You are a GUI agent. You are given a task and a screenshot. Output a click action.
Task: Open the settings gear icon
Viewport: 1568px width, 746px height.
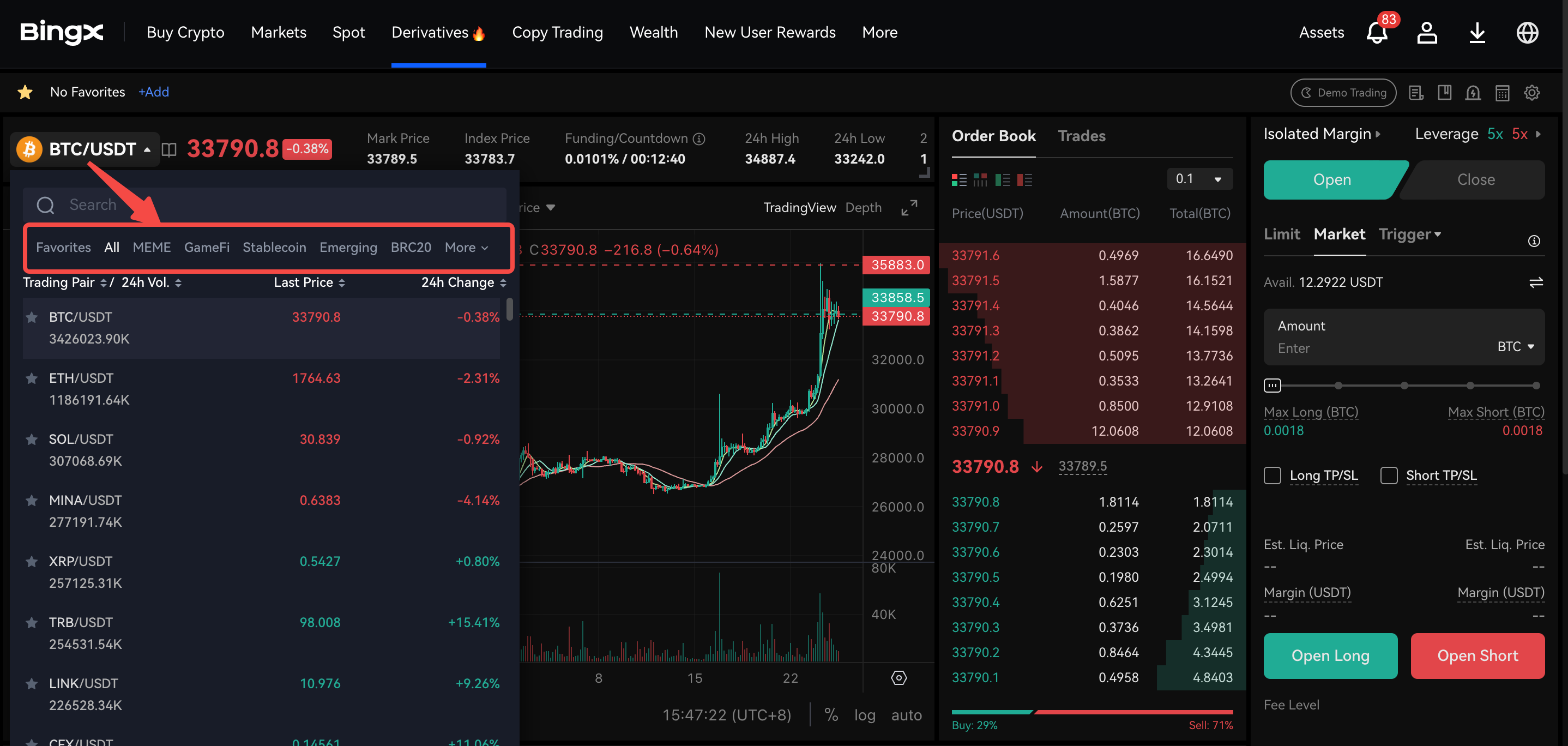point(1531,93)
